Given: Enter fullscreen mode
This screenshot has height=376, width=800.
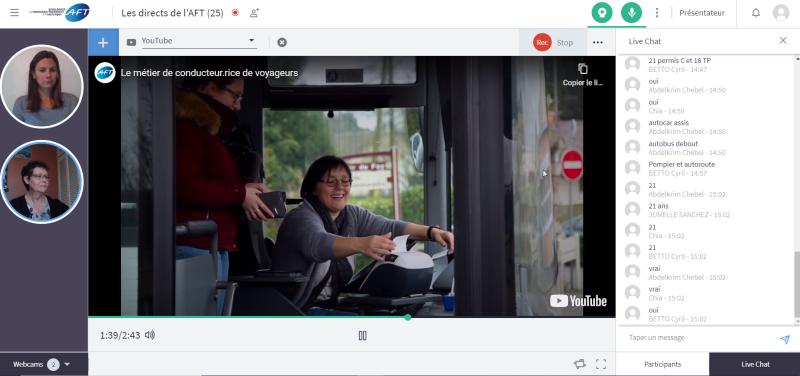Looking at the screenshot, I should (601, 364).
